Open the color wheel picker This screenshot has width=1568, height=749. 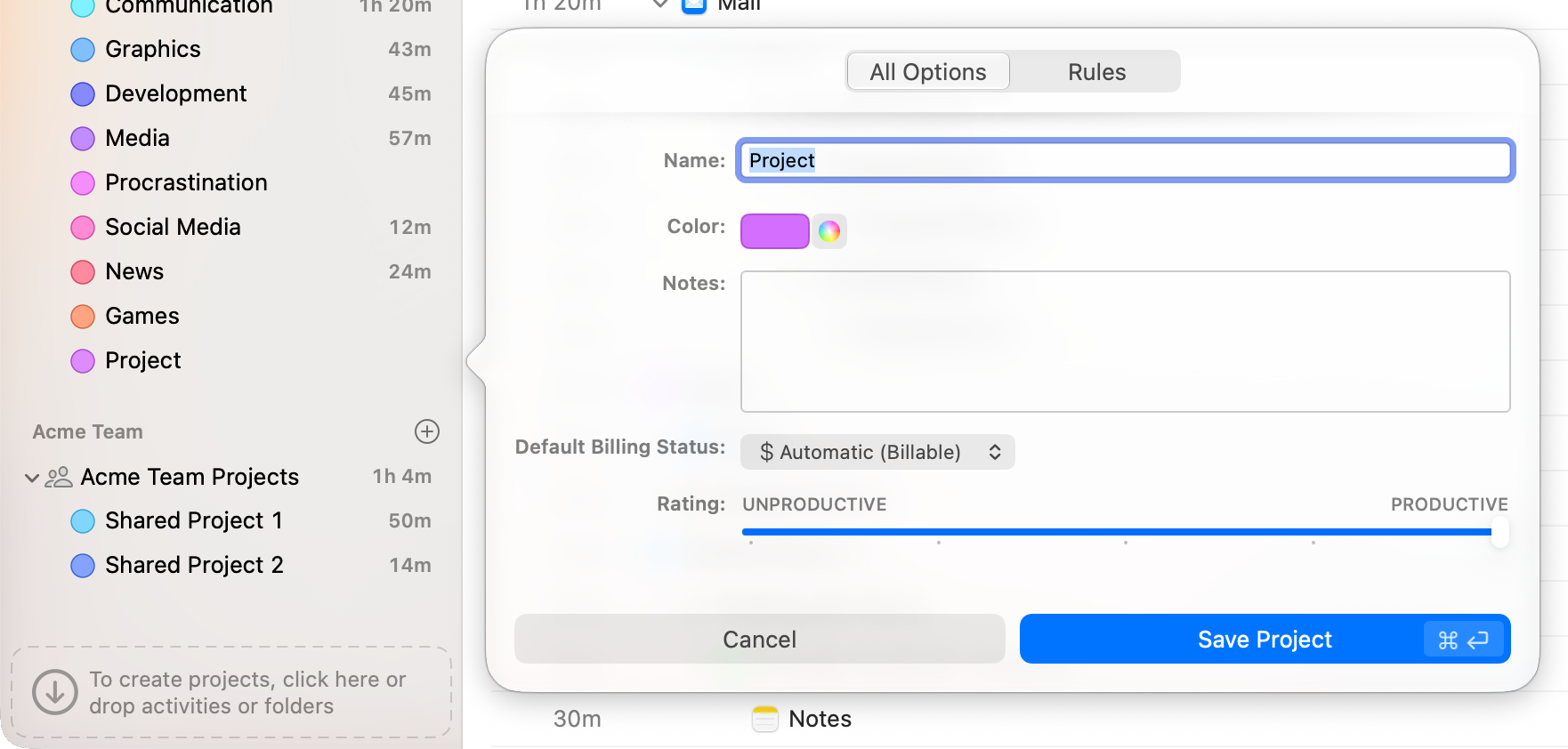point(829,231)
